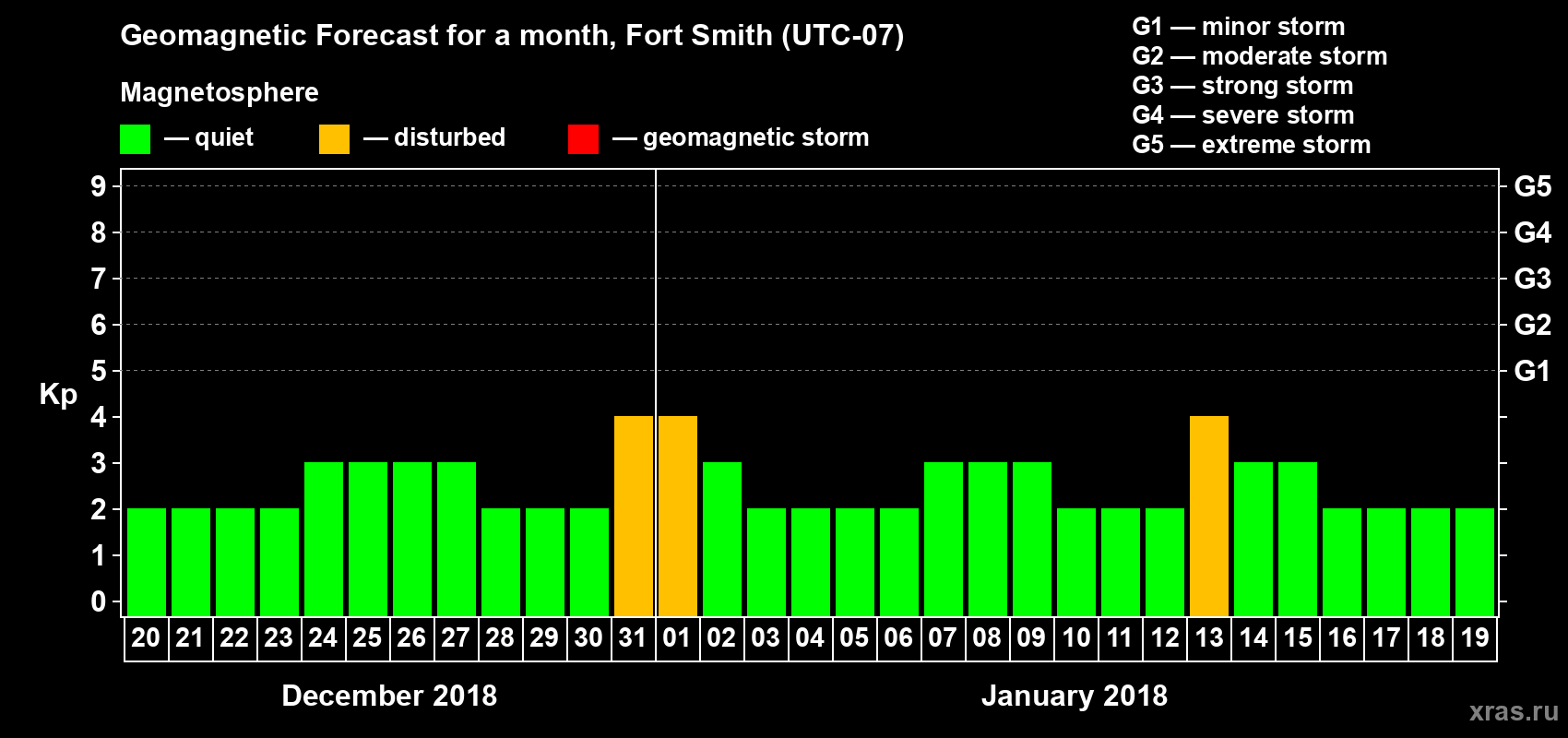Click the Kp axis value 0

pyautogui.click(x=99, y=601)
